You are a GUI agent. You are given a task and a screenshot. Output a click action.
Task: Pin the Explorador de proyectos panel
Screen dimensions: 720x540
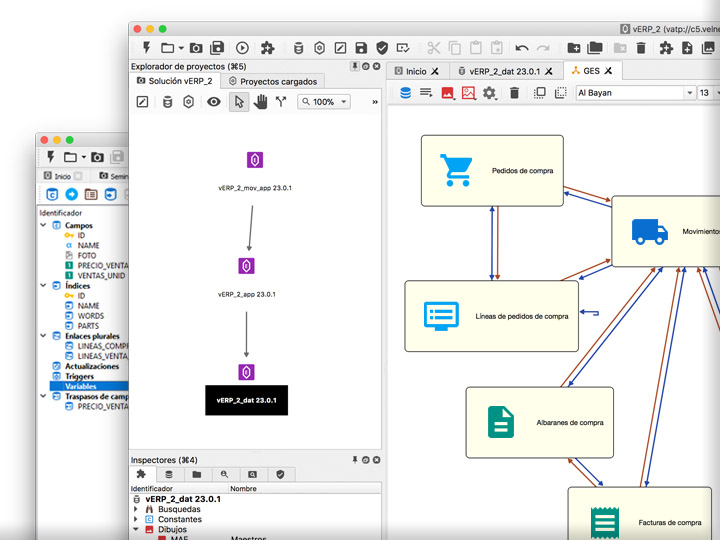tap(355, 66)
